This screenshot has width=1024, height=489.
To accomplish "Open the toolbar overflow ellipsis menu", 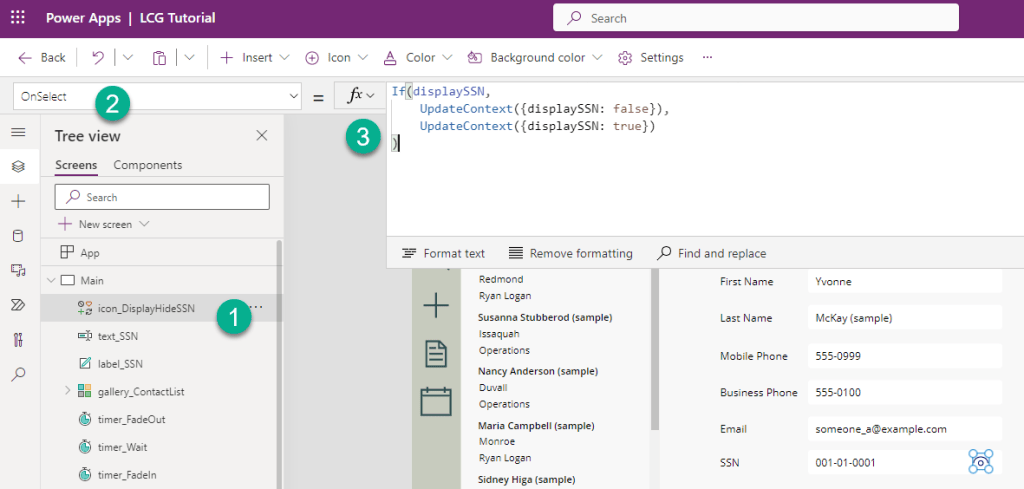I will tap(707, 57).
